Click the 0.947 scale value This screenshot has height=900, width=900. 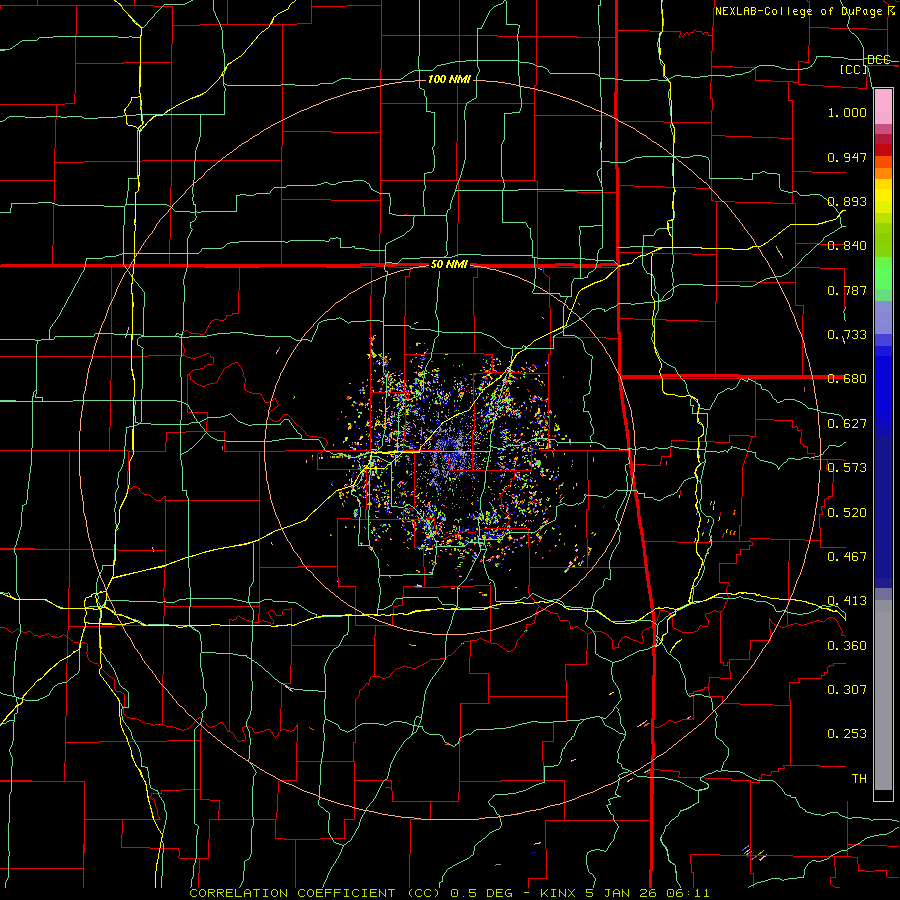click(847, 157)
